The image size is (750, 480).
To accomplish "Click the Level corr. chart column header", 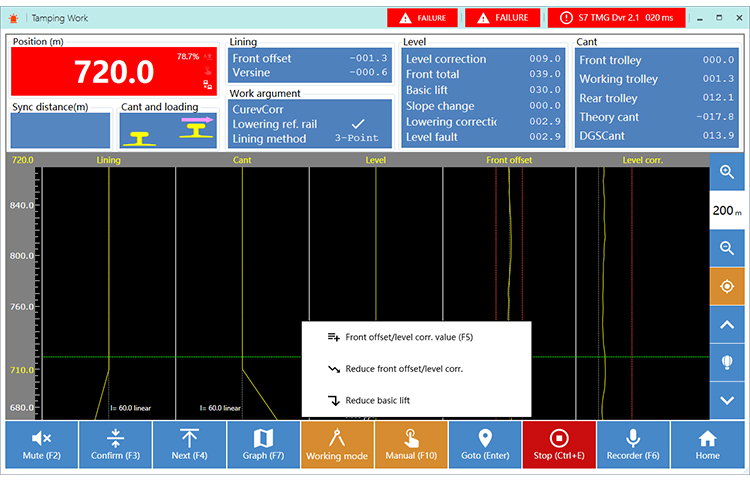I will click(642, 160).
